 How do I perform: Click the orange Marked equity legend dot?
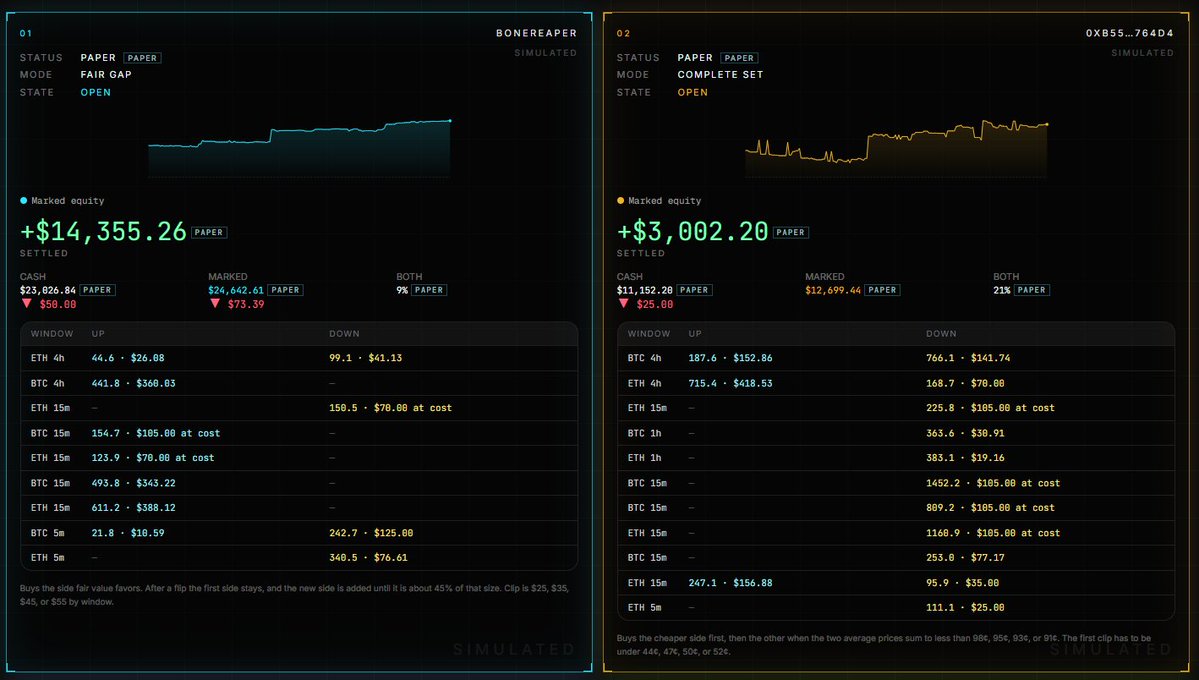[x=620, y=200]
